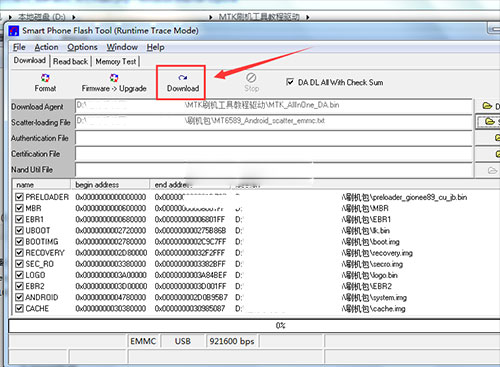Uncheck the ANDROID partition checkbox
The image size is (500, 367).
19,297
